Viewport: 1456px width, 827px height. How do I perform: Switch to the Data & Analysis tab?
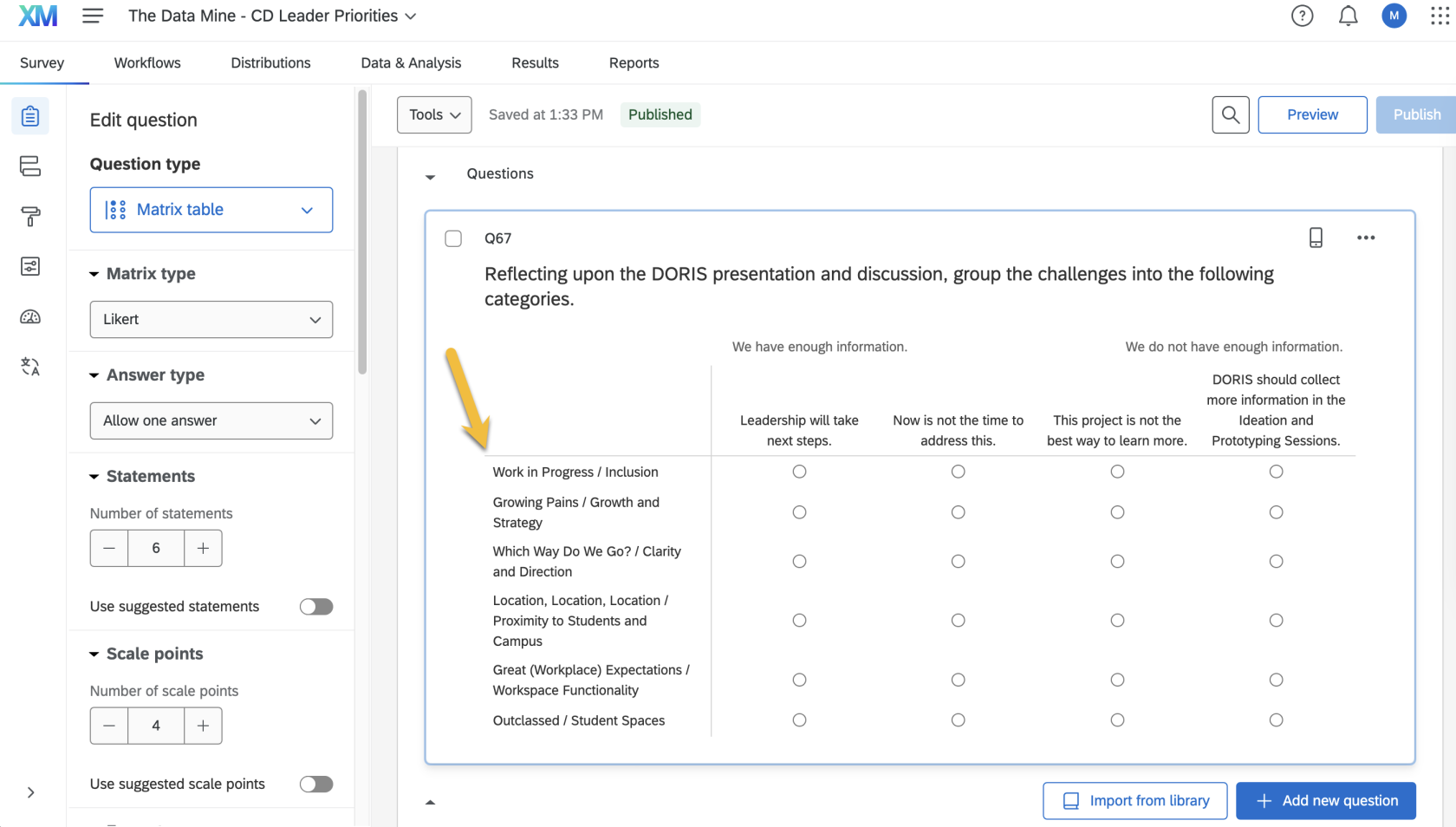(411, 62)
